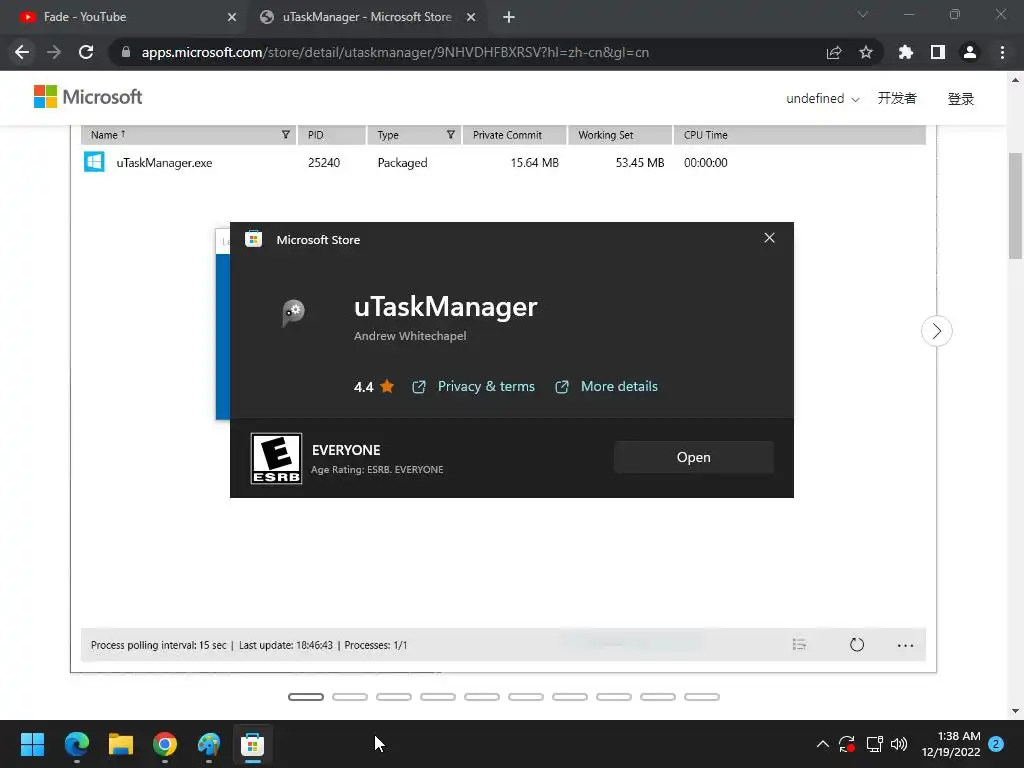Open Microsoft Store from taskbar
Image resolution: width=1024 pixels, height=768 pixels.
[253, 744]
